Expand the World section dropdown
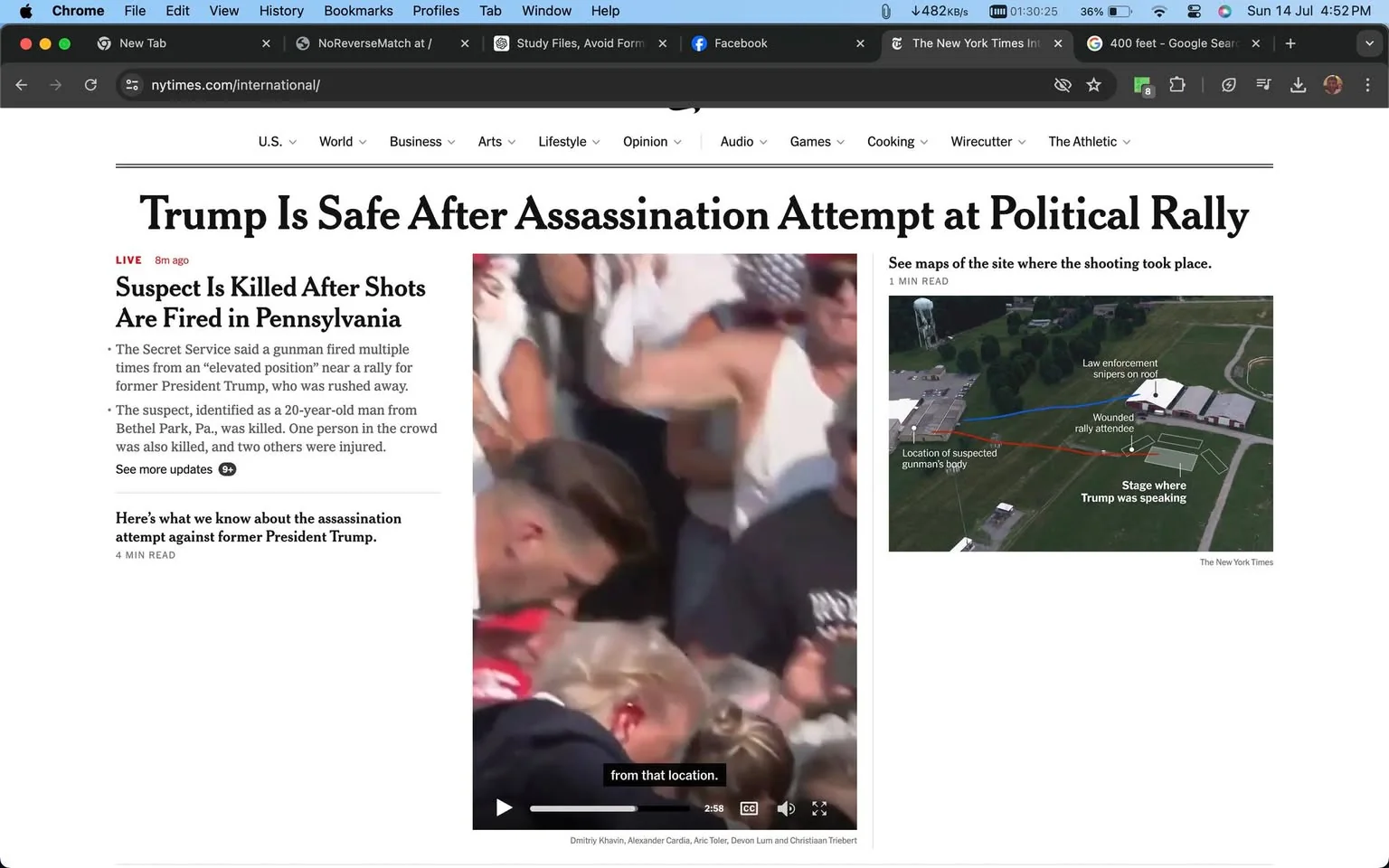The image size is (1389, 868). point(343,142)
